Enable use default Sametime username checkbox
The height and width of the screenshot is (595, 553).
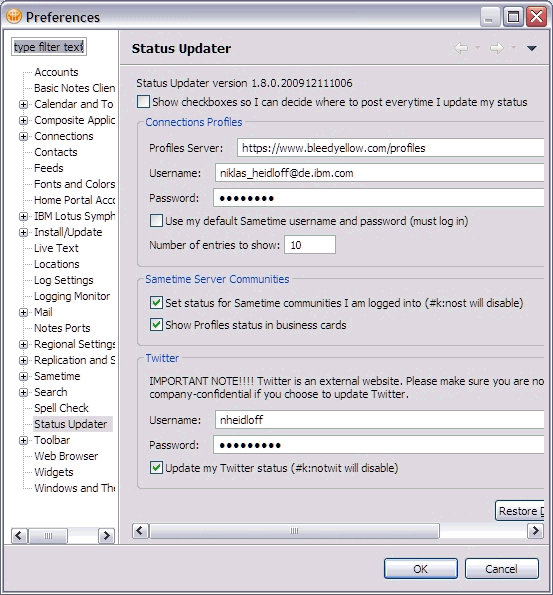pyautogui.click(x=156, y=221)
